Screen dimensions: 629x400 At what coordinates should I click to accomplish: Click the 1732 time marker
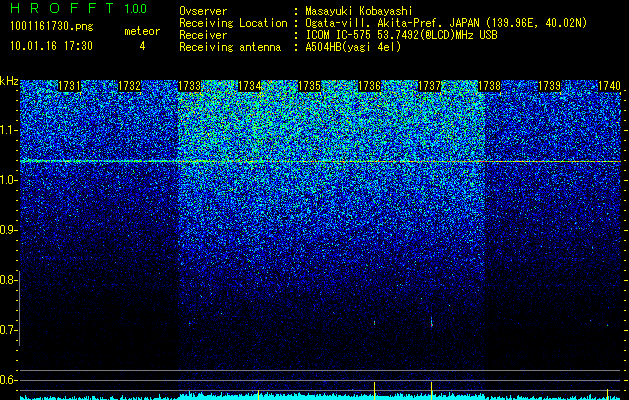pyautogui.click(x=130, y=86)
